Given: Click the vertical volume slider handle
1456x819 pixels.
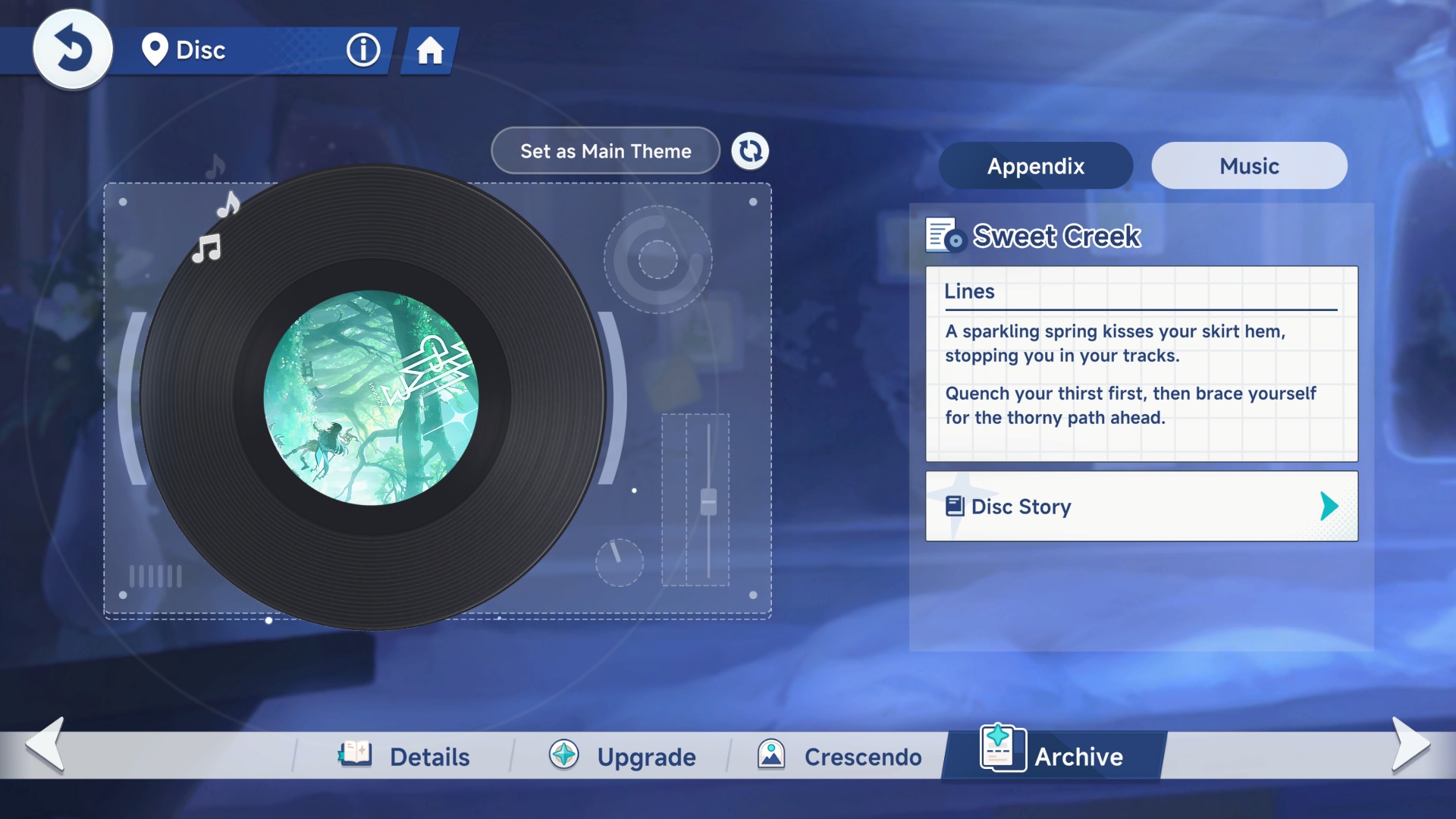Looking at the screenshot, I should pos(708,501).
